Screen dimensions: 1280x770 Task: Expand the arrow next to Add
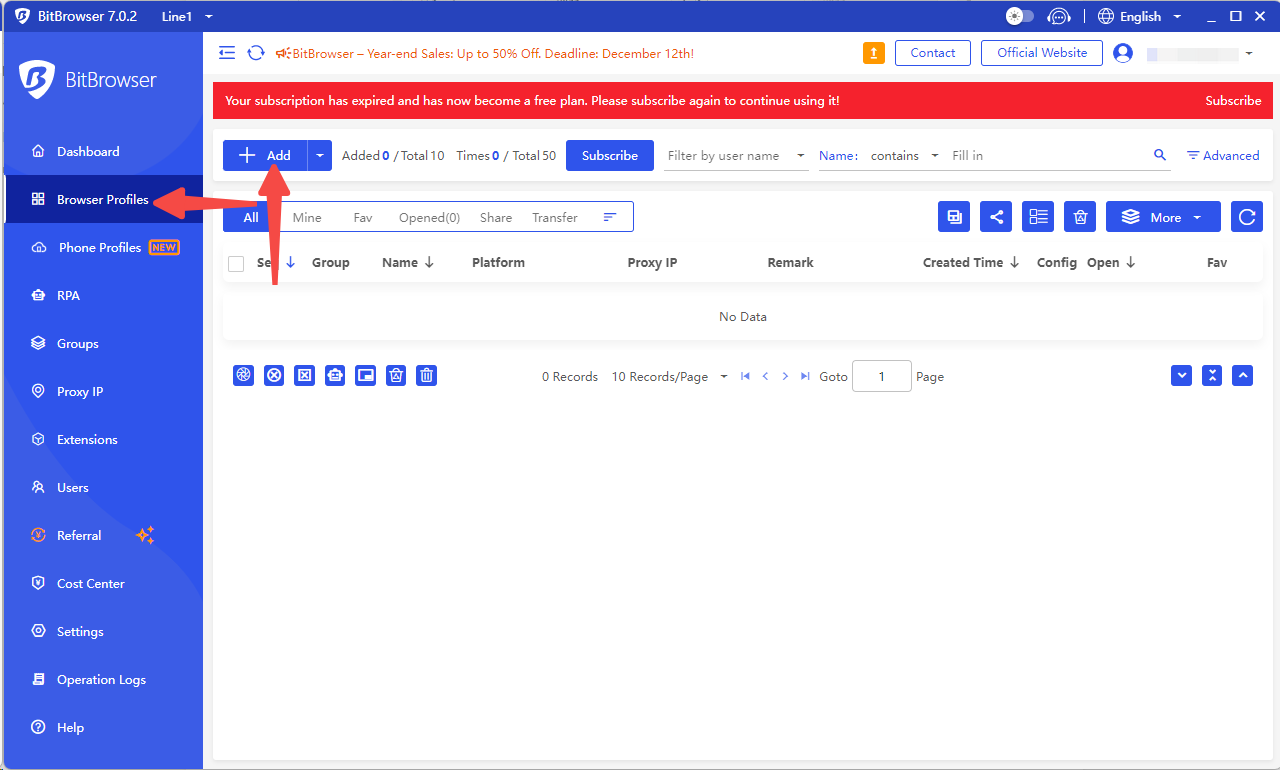pyautogui.click(x=320, y=155)
